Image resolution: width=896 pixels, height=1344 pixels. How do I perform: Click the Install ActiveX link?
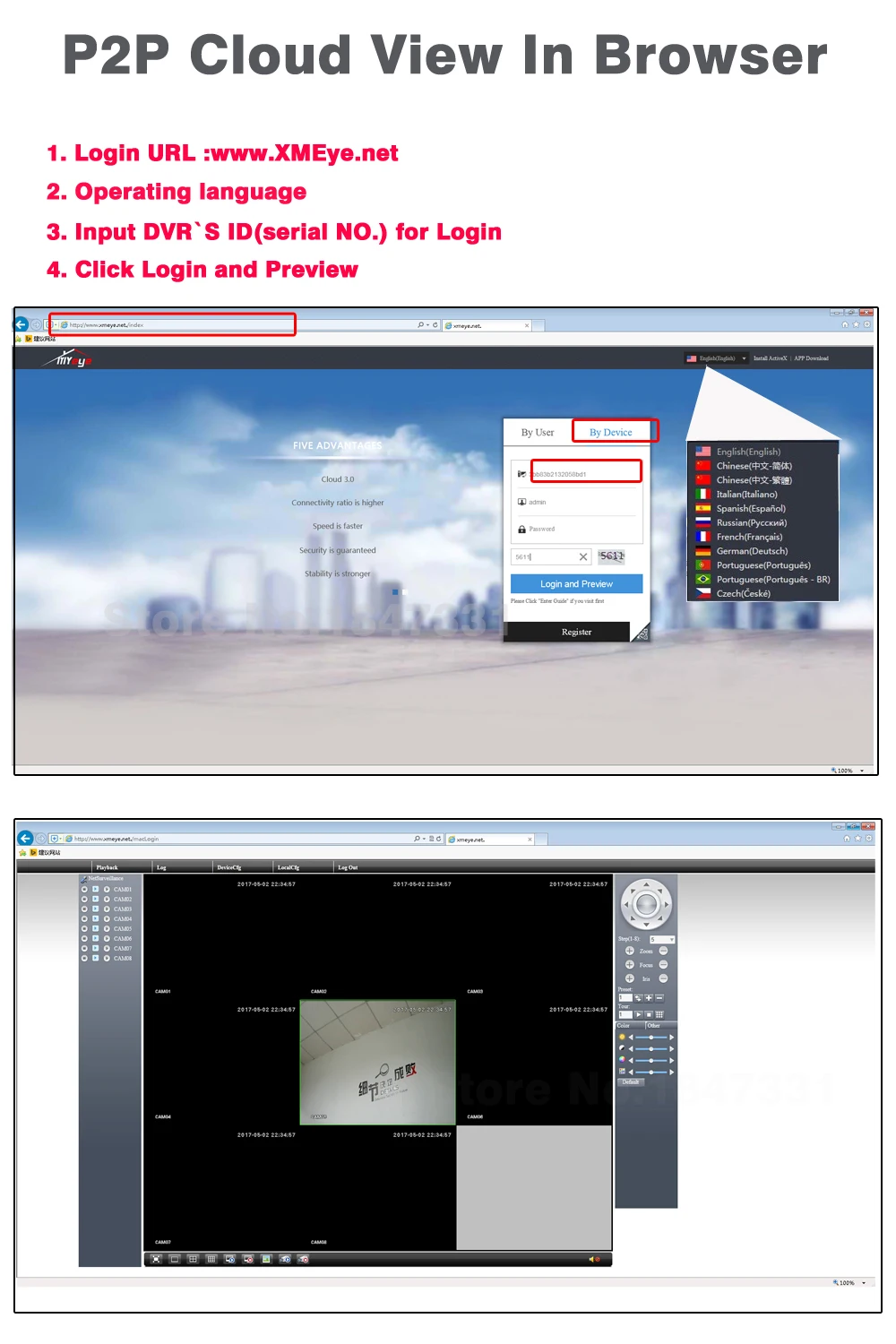click(770, 358)
